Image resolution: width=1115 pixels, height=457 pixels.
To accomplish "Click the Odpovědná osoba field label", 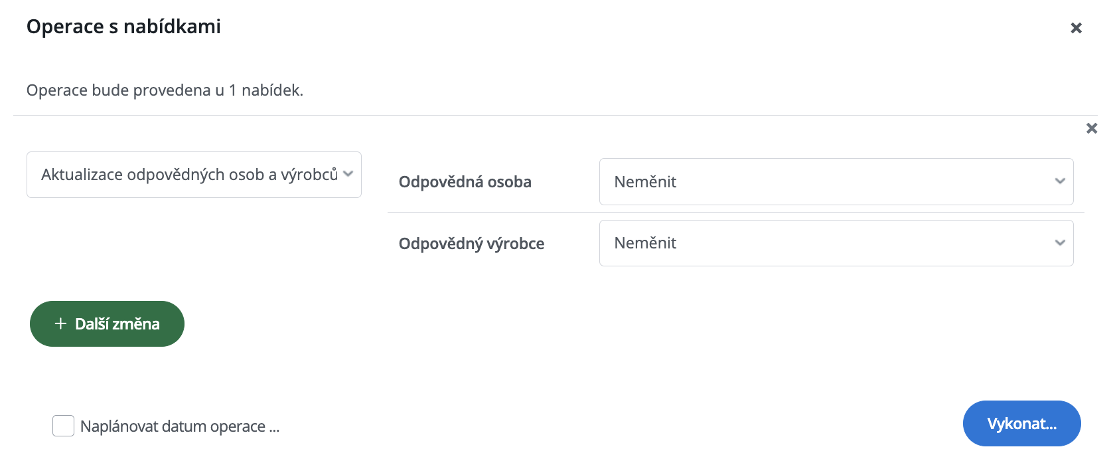I will 465,182.
